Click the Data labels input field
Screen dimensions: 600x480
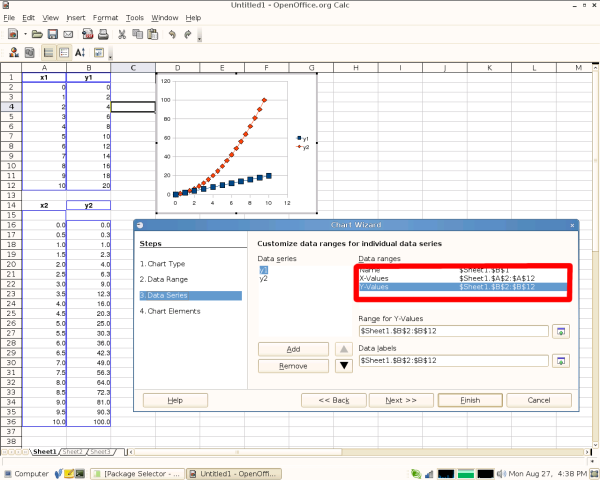[453, 361]
